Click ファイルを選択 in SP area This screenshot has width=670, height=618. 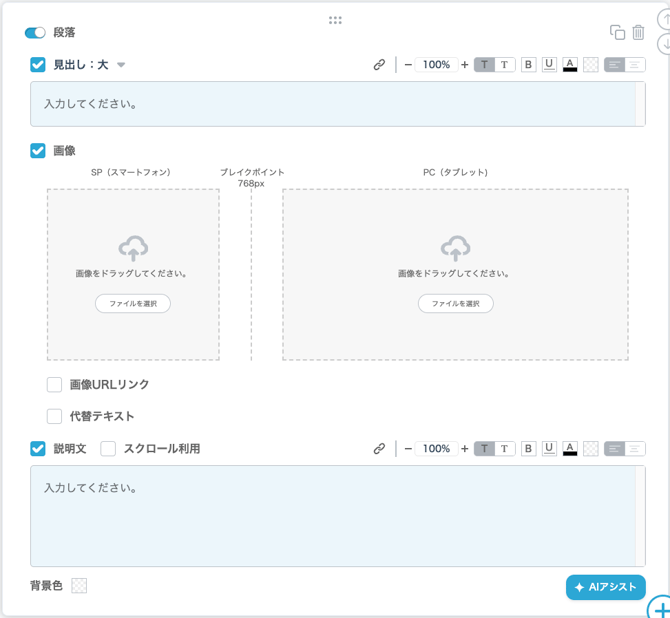pos(133,303)
